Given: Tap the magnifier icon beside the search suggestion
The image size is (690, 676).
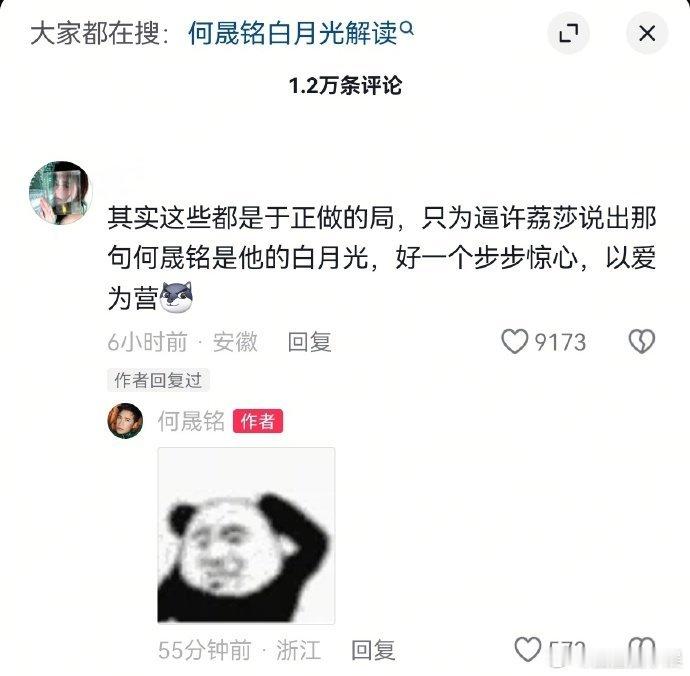Looking at the screenshot, I should pos(407,29).
